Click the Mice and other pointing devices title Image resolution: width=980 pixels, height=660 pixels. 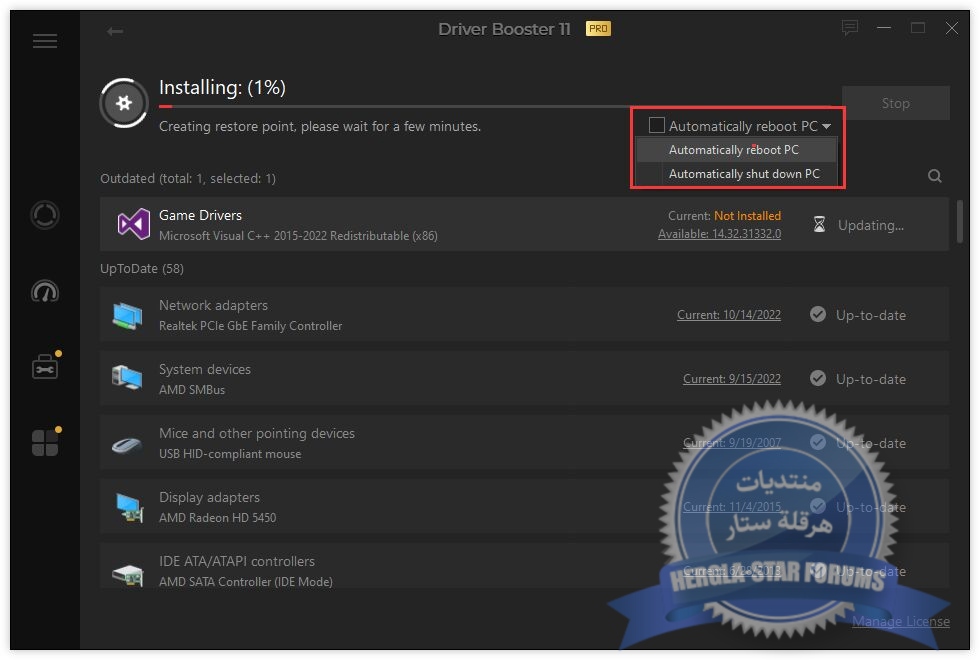point(257,433)
